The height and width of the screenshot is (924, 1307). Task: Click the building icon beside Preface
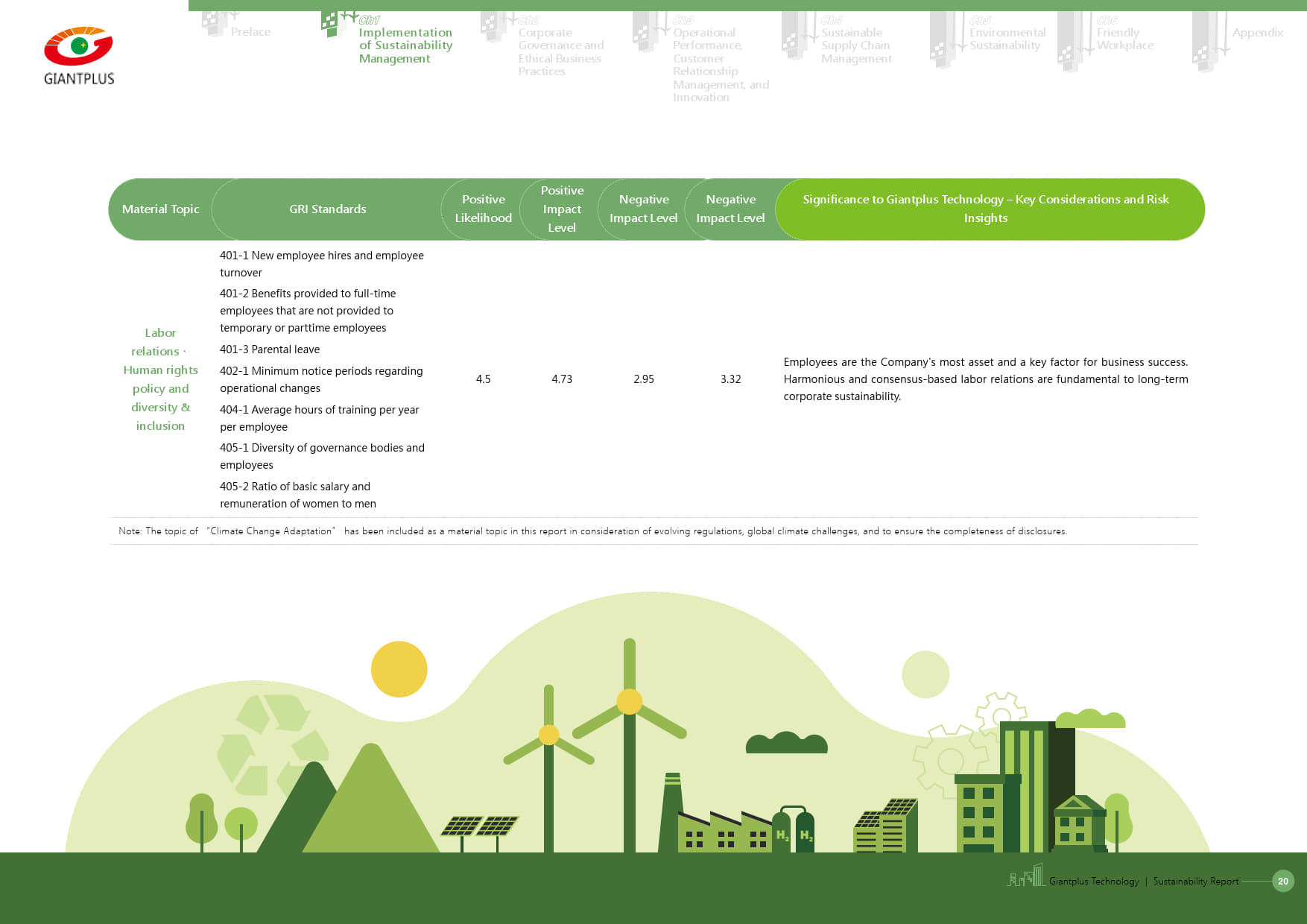(215, 23)
